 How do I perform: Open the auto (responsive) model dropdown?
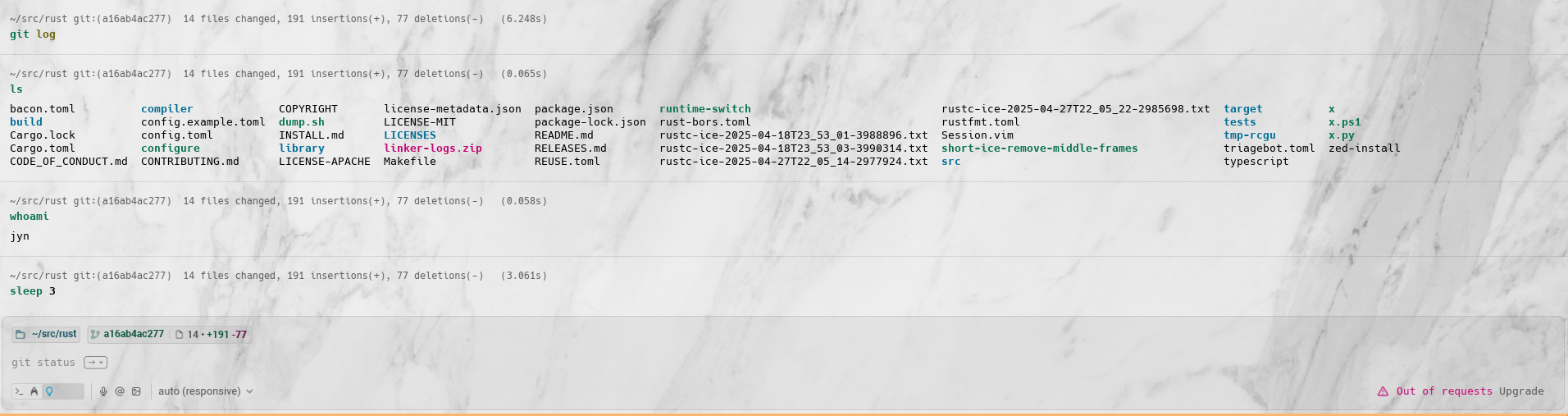[x=205, y=391]
